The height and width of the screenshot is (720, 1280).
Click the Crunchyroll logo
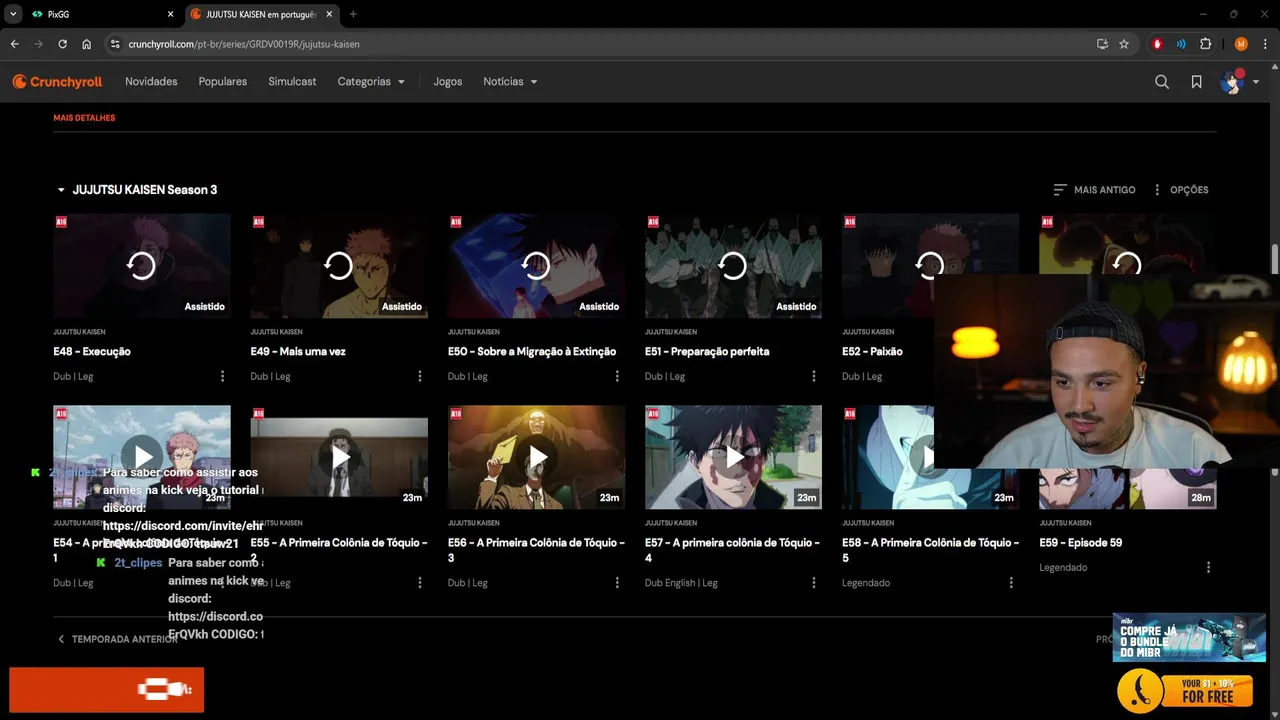click(57, 82)
